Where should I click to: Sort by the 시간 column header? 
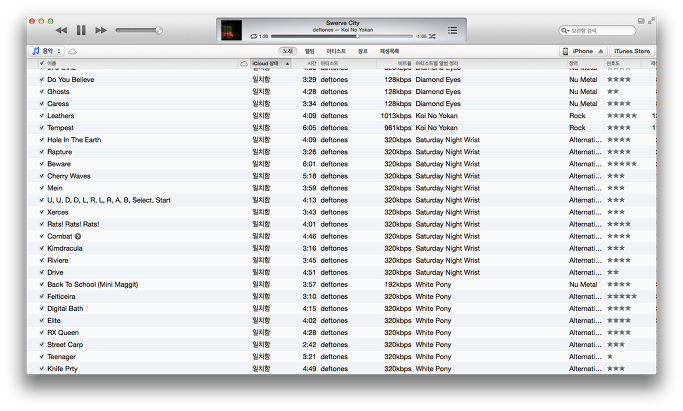point(311,64)
